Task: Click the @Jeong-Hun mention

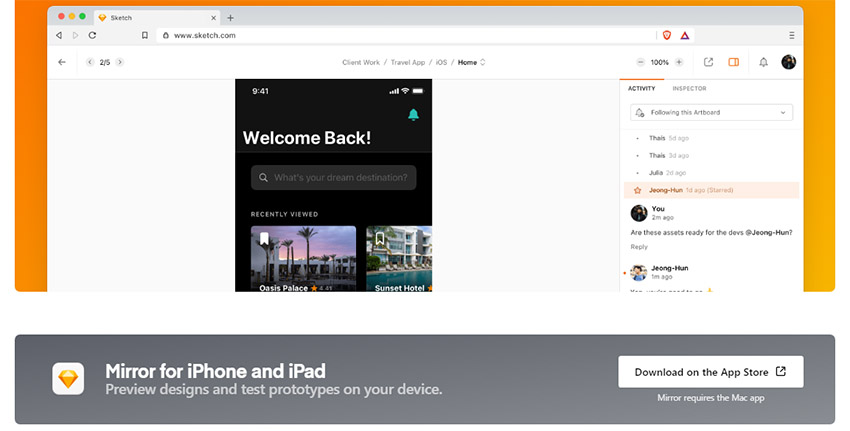Action: (769, 233)
